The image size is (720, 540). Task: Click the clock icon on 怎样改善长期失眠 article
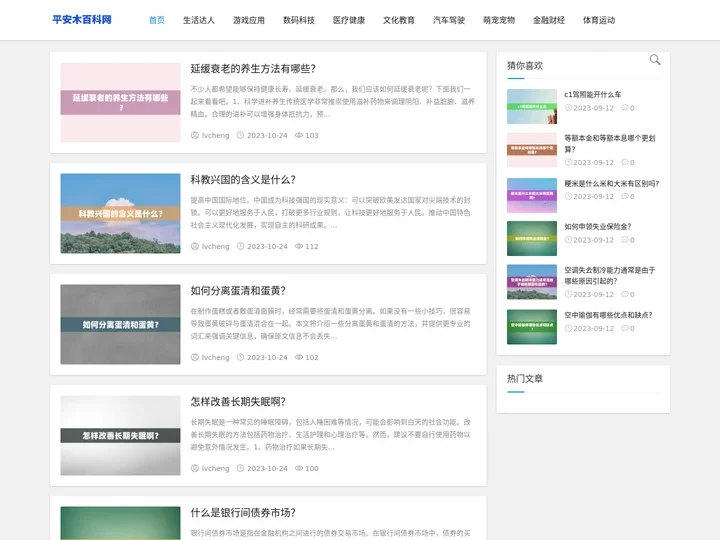pos(240,468)
